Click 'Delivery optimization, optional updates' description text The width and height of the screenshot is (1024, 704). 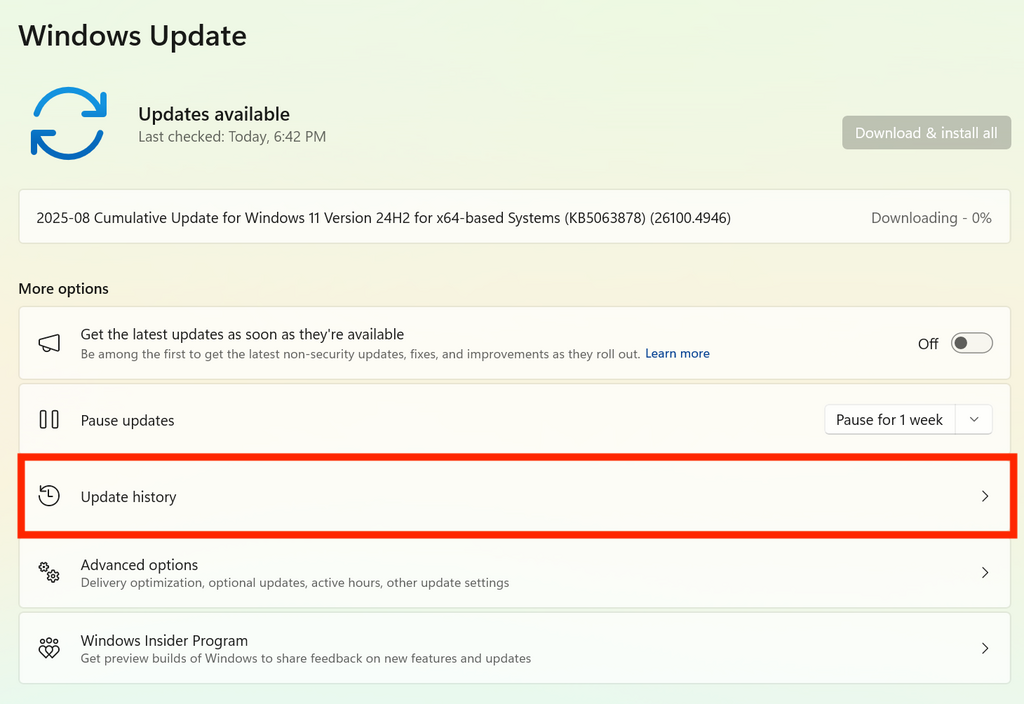295,583
